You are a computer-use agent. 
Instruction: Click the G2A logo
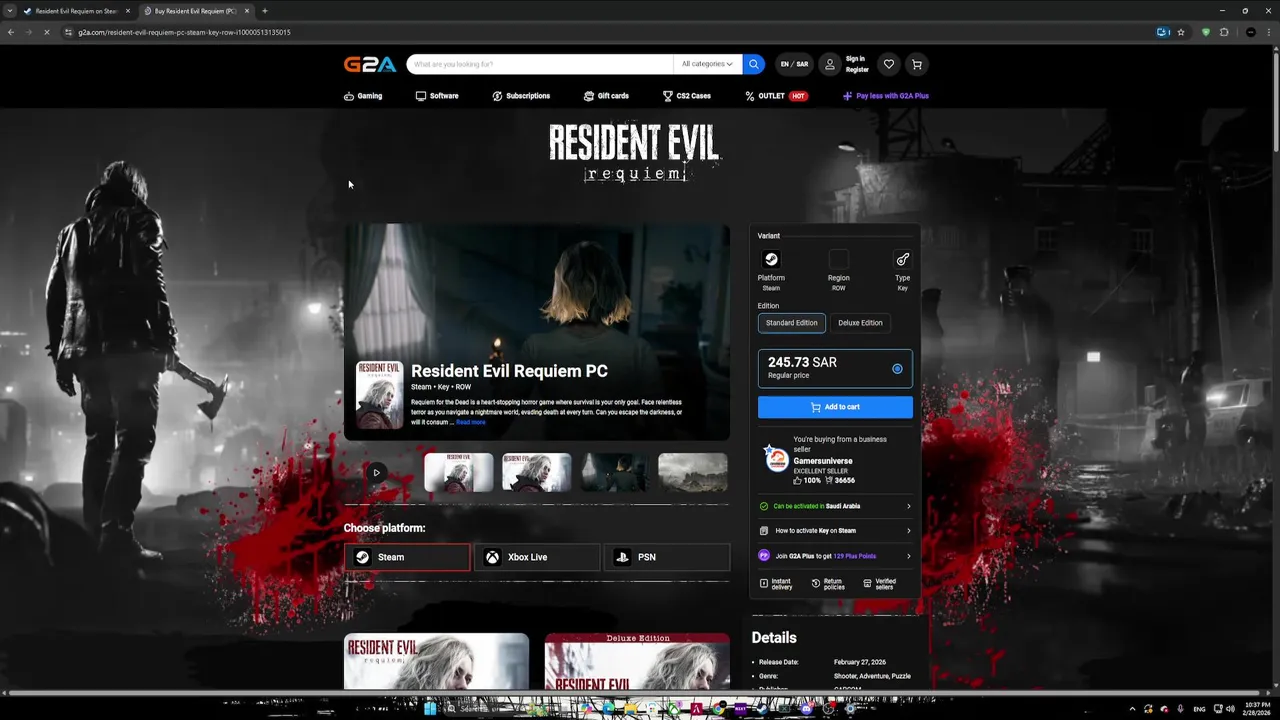[x=370, y=64]
